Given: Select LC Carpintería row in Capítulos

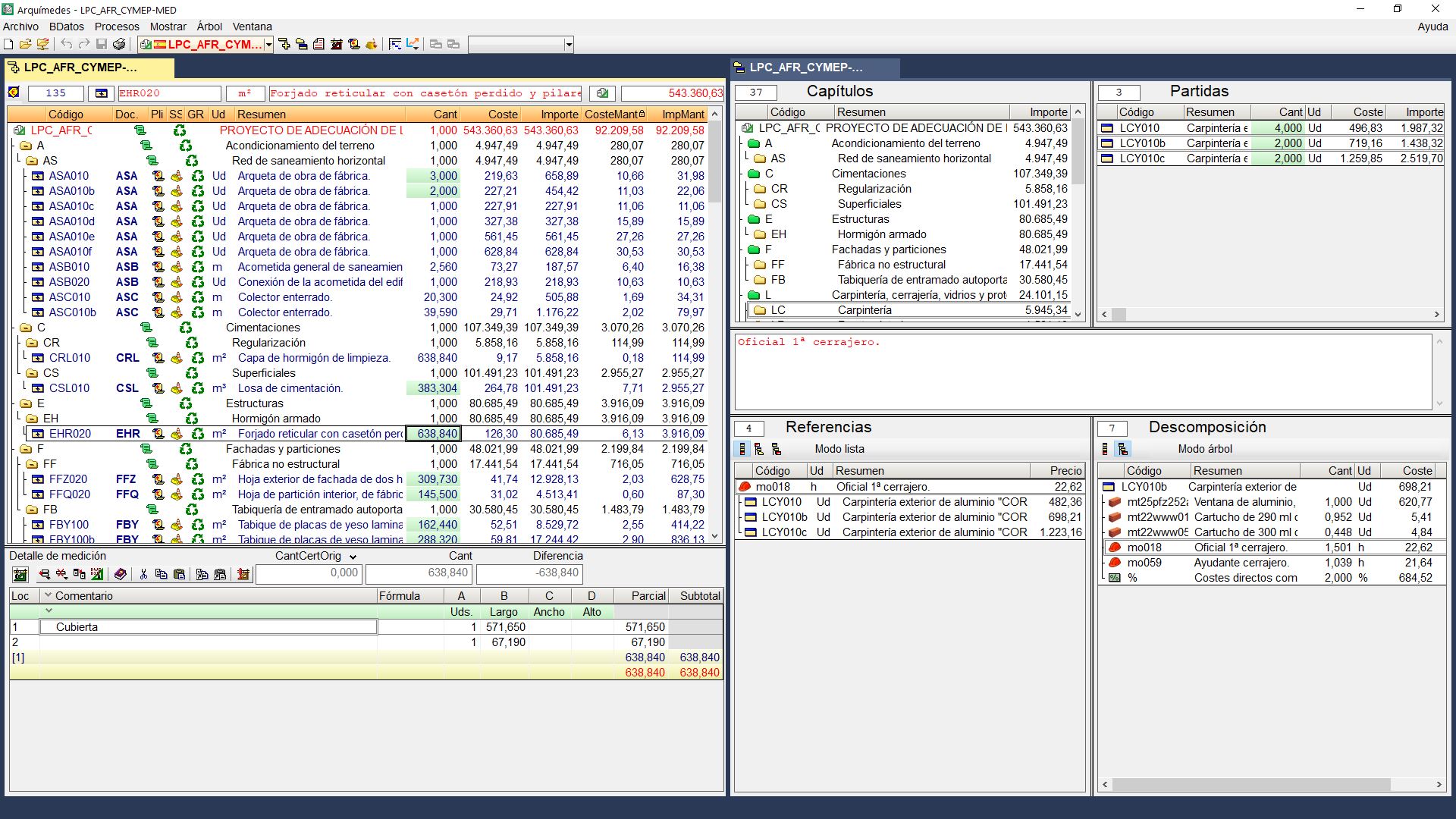Looking at the screenshot, I should [908, 310].
